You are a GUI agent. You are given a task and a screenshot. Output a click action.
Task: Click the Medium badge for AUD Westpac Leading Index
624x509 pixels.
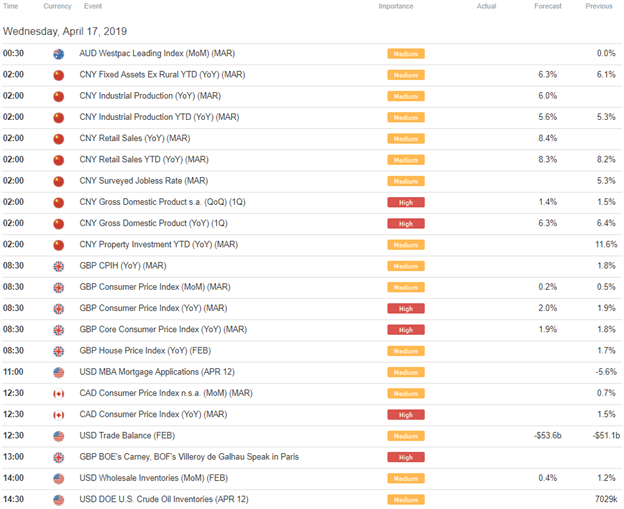tap(406, 54)
